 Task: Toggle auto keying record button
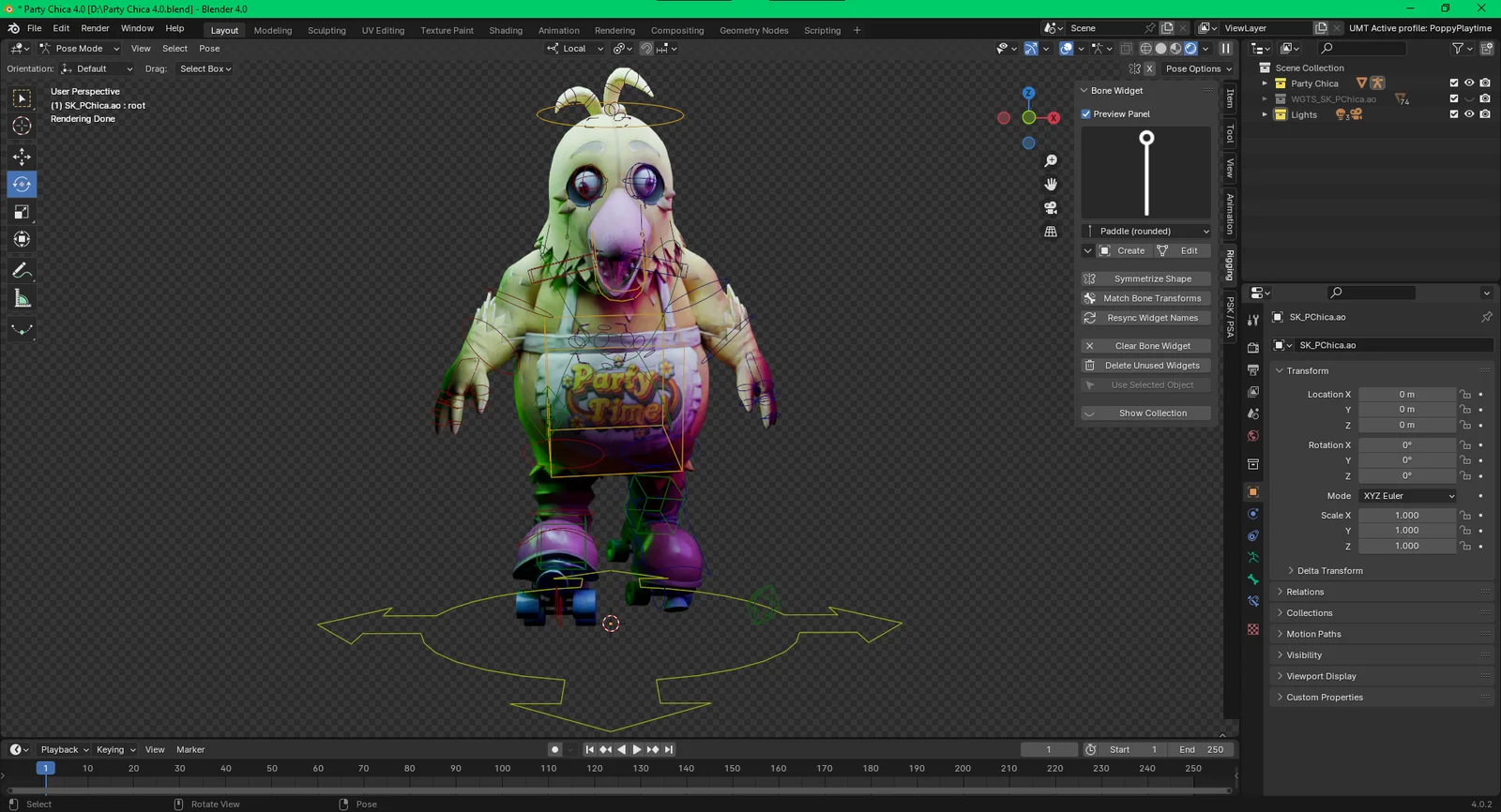tap(554, 749)
